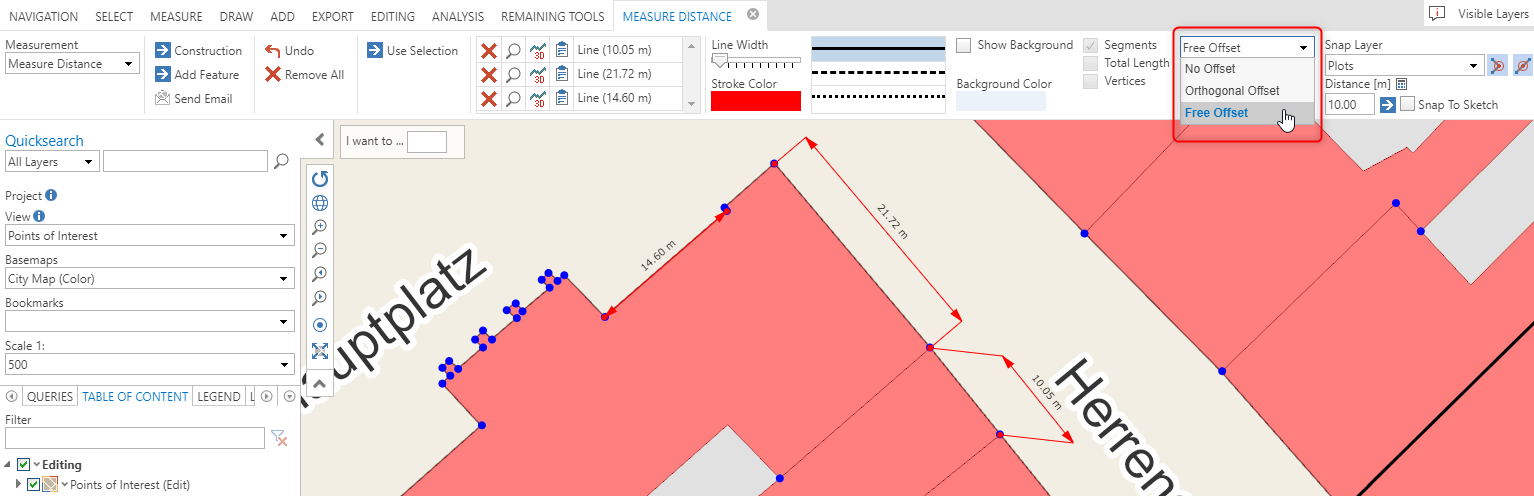This screenshot has height=496, width=1534.
Task: Click the Construction button
Action: coord(199,50)
